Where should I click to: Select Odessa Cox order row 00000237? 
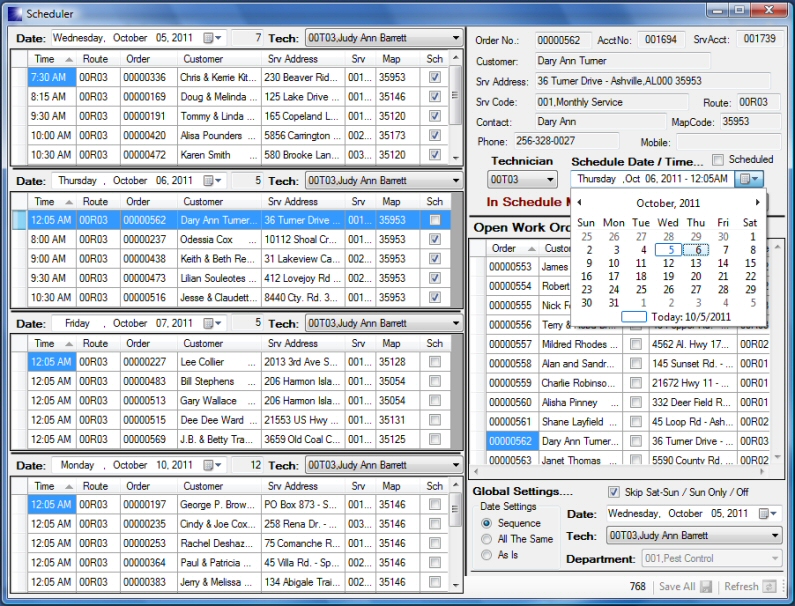pyautogui.click(x=143, y=240)
